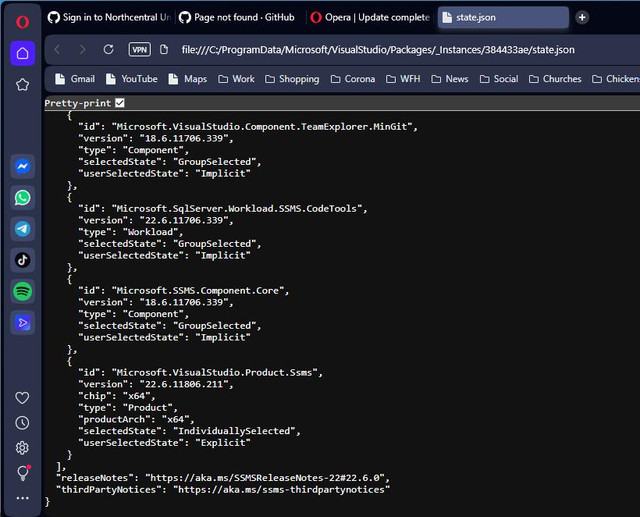Click the releaseNotes URL aka.ms/SSMSReleaseNotes-22

(x=267, y=478)
